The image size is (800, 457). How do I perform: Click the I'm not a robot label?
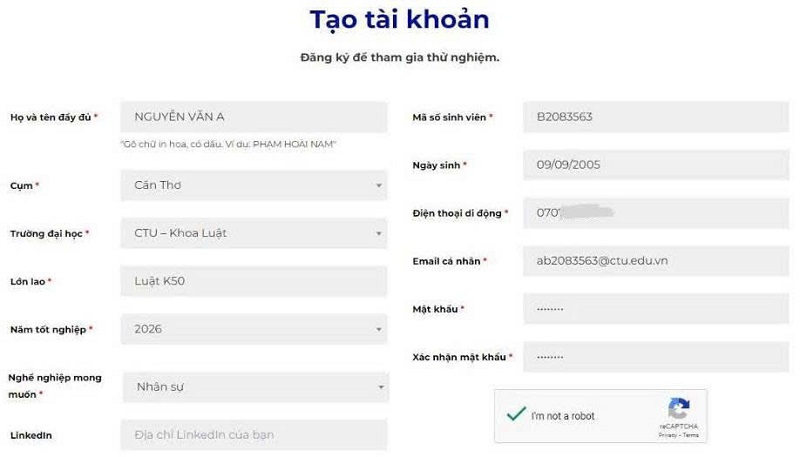pyautogui.click(x=563, y=416)
